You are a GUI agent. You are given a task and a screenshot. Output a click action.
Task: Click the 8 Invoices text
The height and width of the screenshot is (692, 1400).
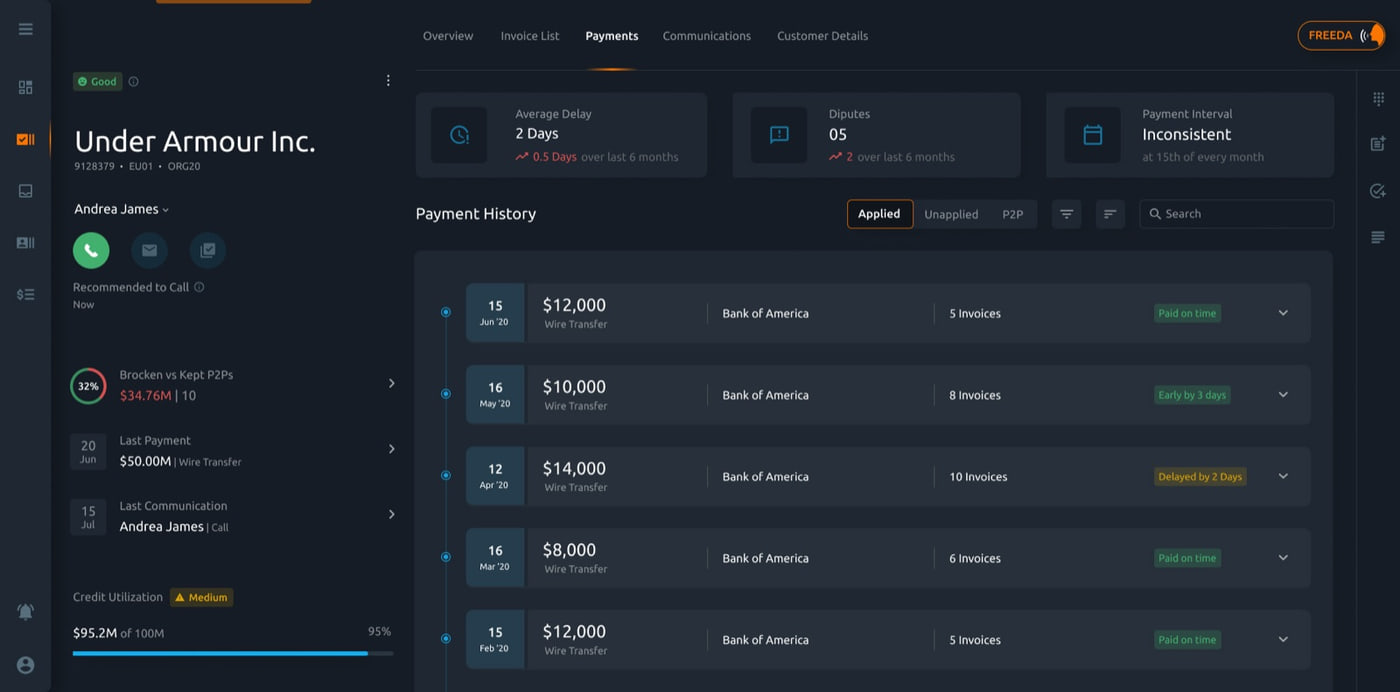tap(975, 395)
